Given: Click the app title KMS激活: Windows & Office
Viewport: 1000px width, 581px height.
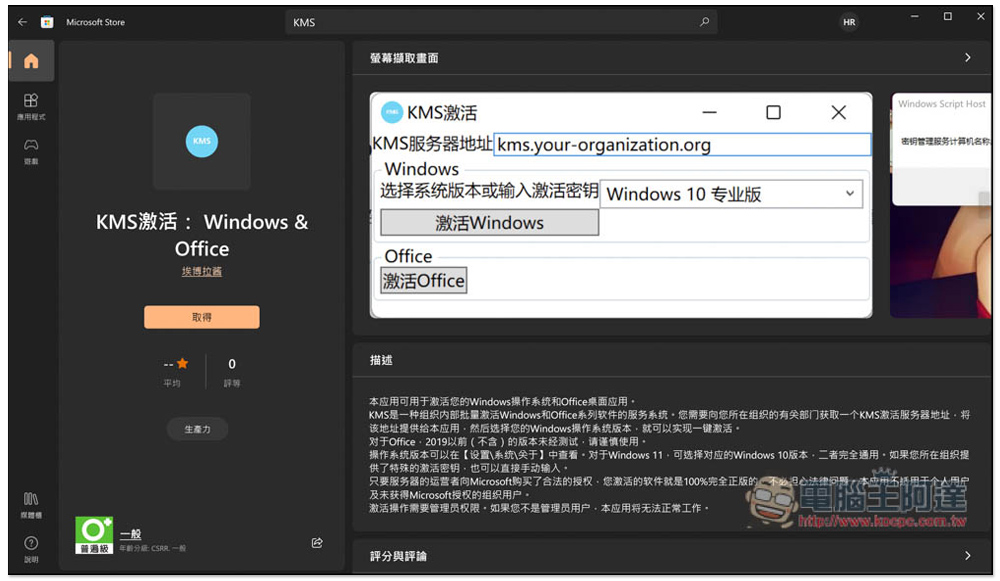Looking at the screenshot, I should pyautogui.click(x=202, y=235).
